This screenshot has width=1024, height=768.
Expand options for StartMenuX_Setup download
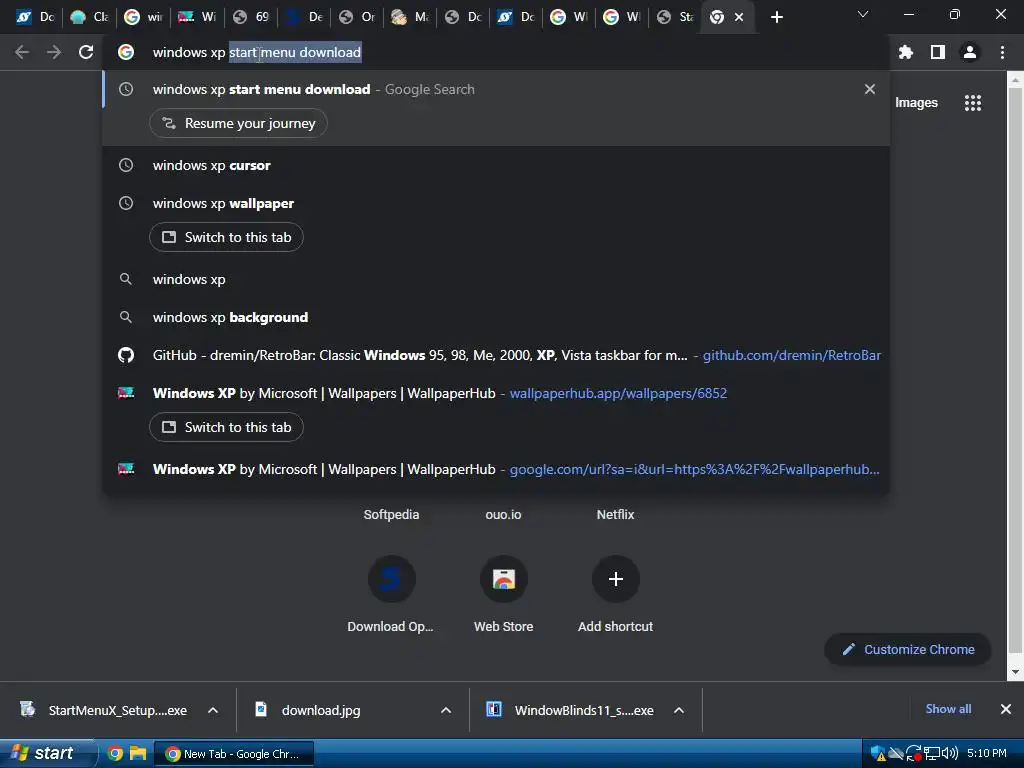[213, 710]
